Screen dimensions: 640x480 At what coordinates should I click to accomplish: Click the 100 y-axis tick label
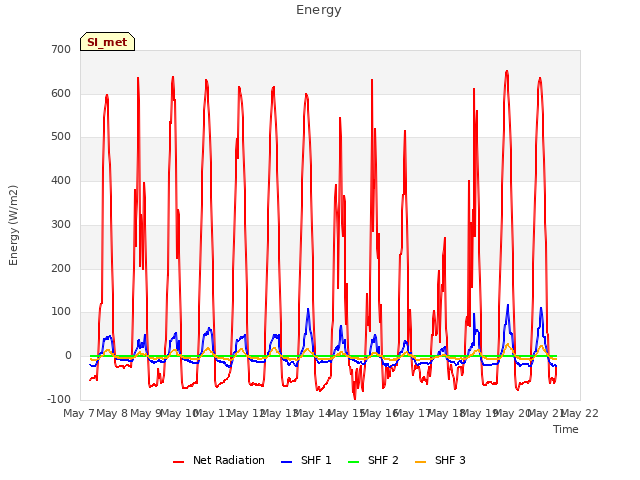(x=61, y=312)
